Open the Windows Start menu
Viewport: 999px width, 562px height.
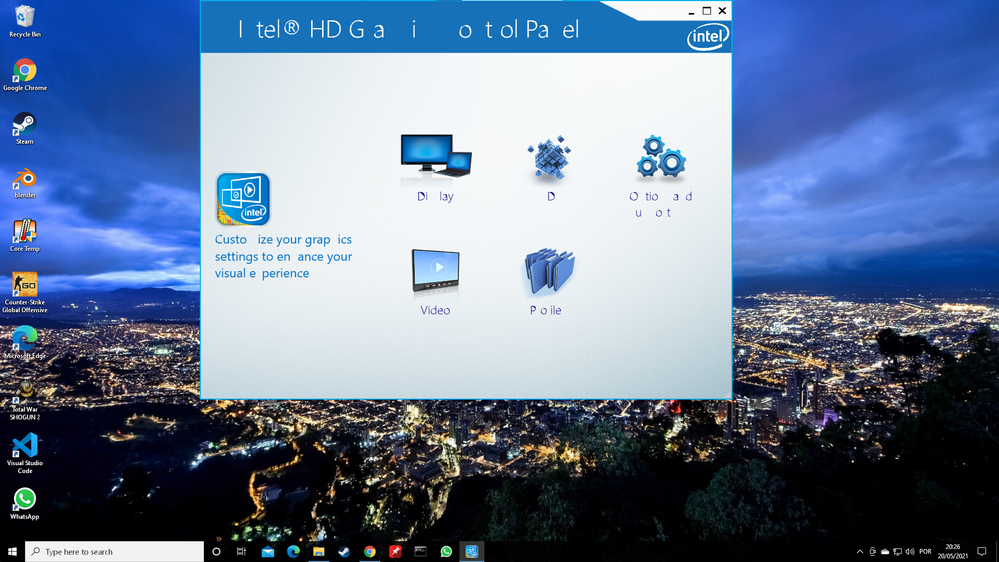click(12, 551)
